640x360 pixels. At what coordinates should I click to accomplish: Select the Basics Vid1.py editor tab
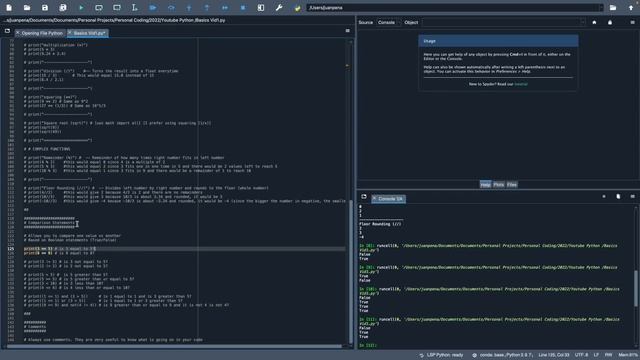(89, 33)
